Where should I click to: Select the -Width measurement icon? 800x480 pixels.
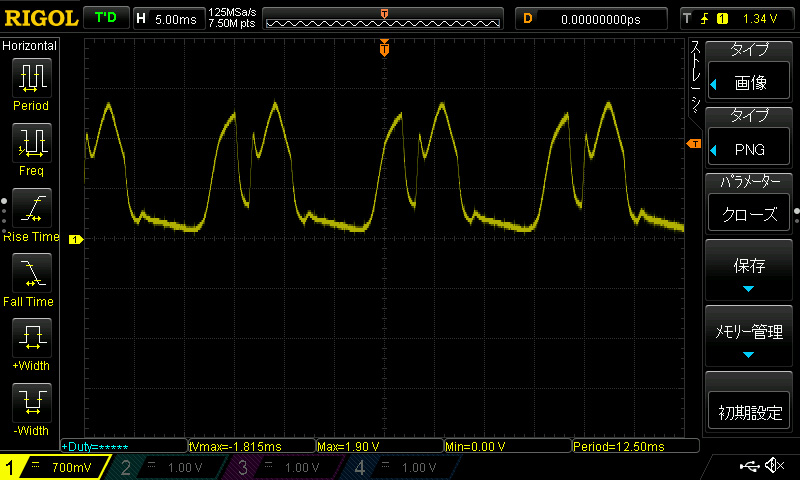coord(31,401)
